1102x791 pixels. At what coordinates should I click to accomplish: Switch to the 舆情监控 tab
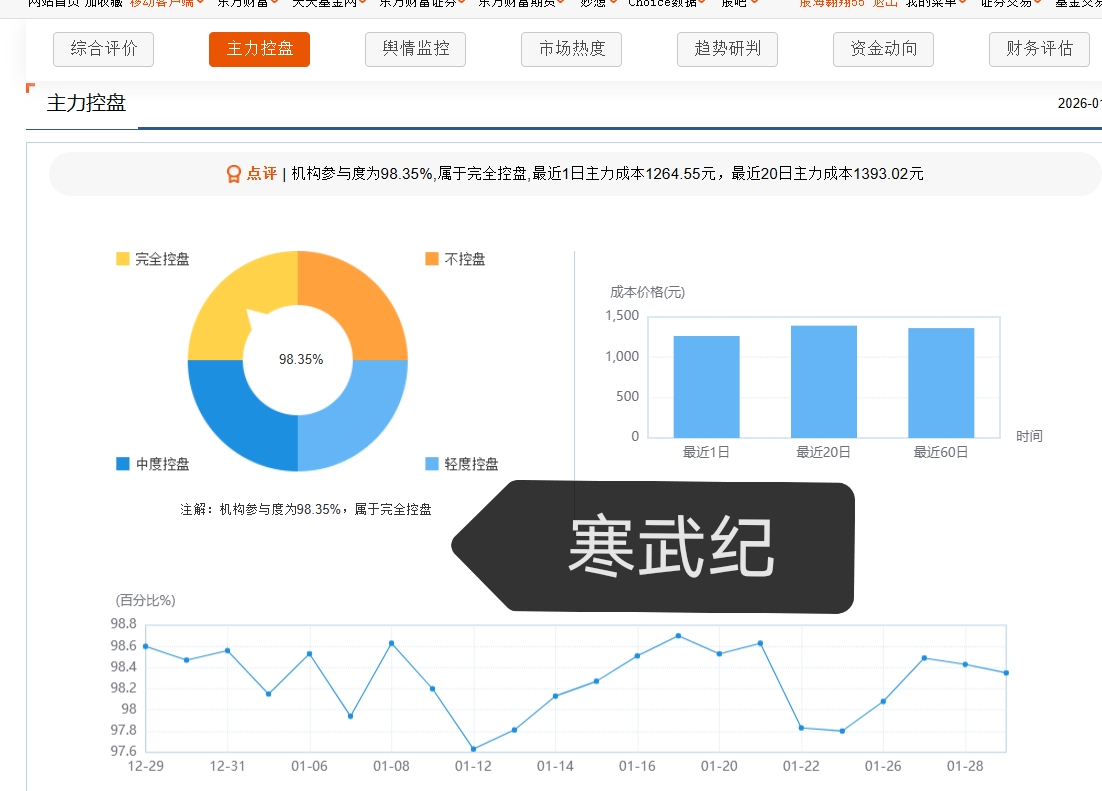pos(415,49)
